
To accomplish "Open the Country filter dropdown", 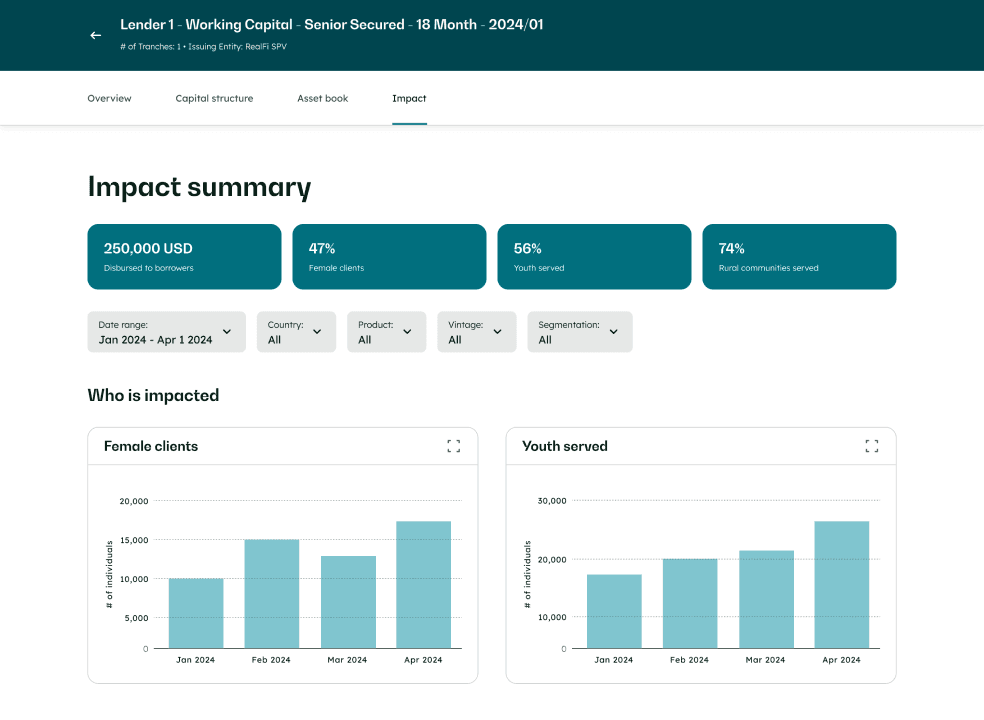I will tap(296, 332).
